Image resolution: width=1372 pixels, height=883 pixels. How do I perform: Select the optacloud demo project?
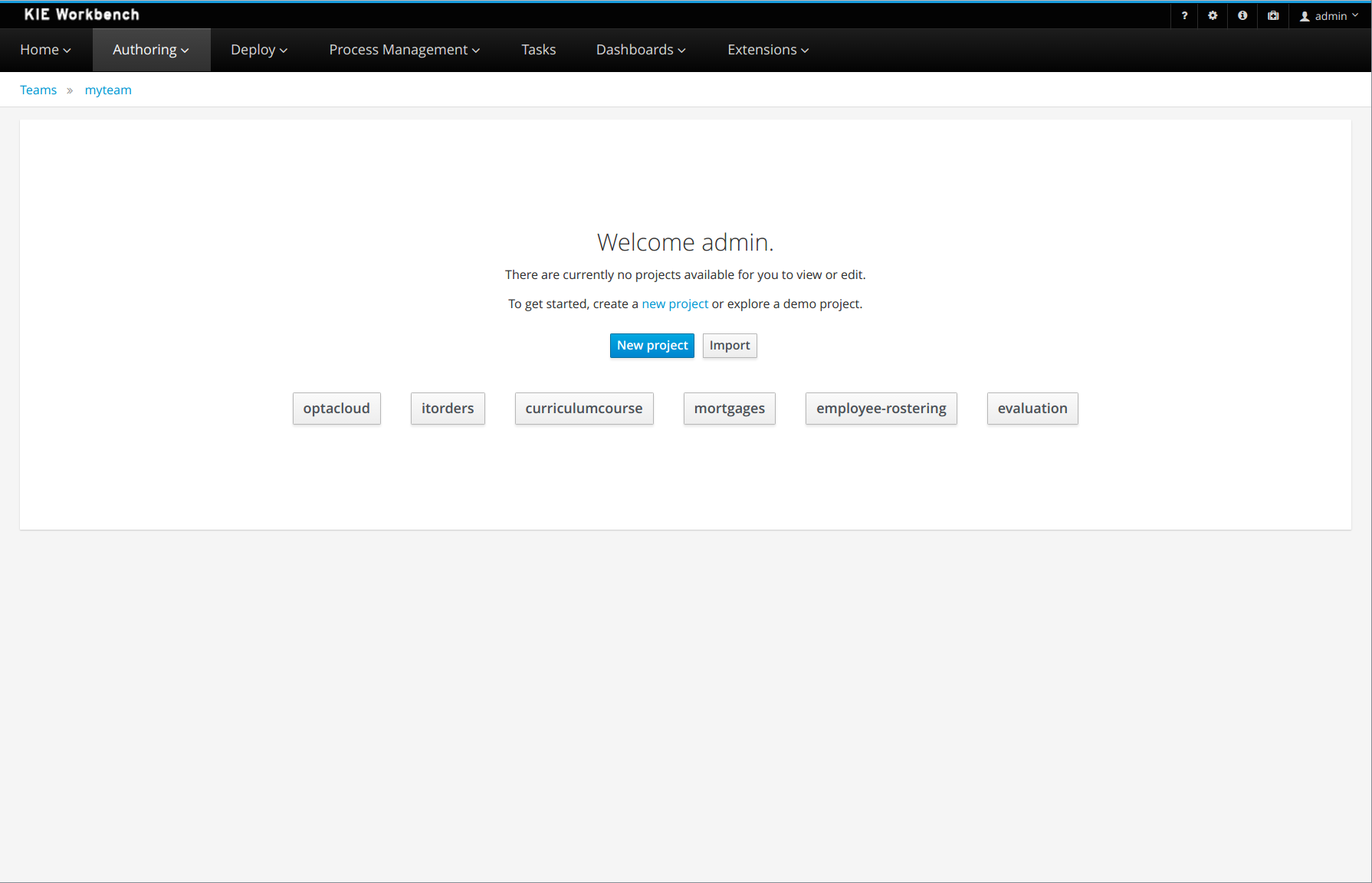click(x=336, y=409)
